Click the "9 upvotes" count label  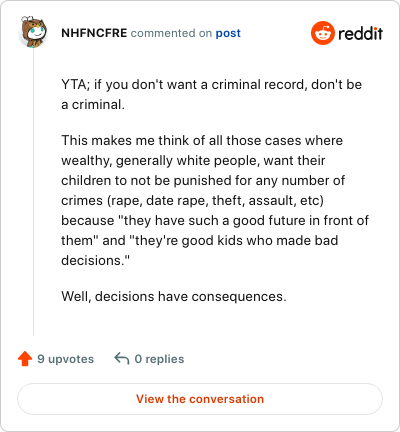click(66, 359)
